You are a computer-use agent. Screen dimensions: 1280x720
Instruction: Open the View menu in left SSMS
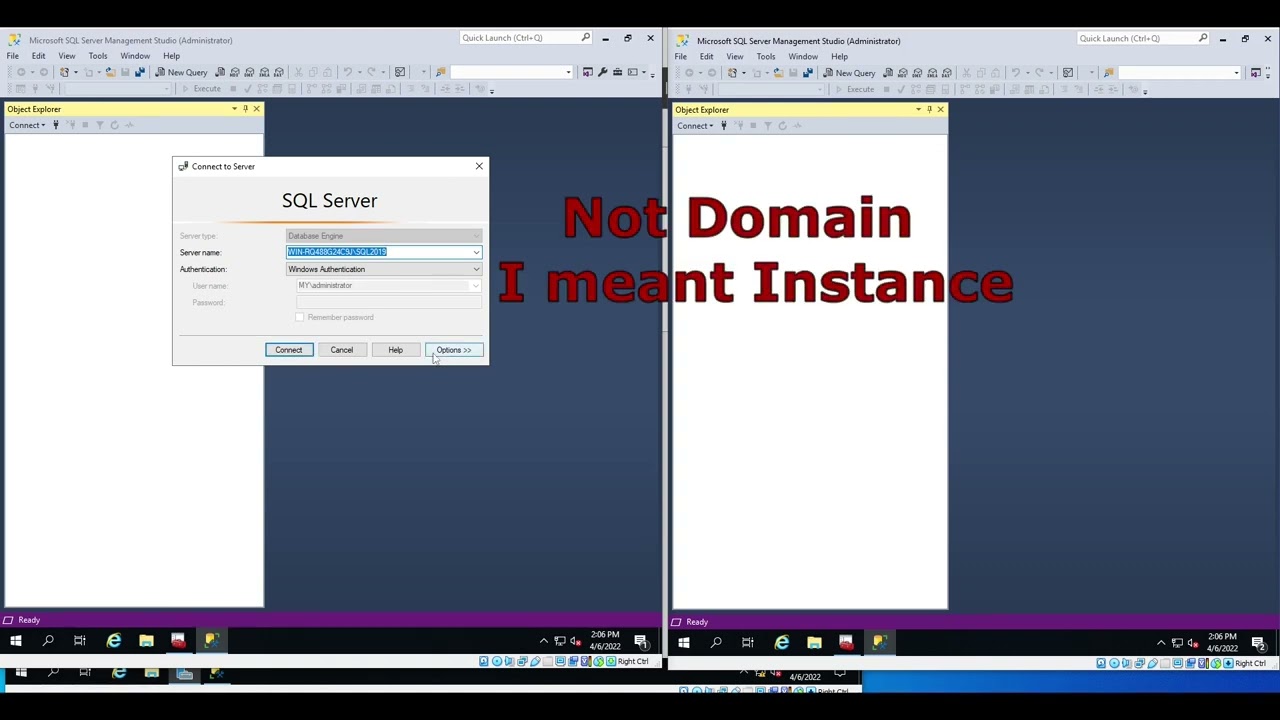click(x=66, y=56)
